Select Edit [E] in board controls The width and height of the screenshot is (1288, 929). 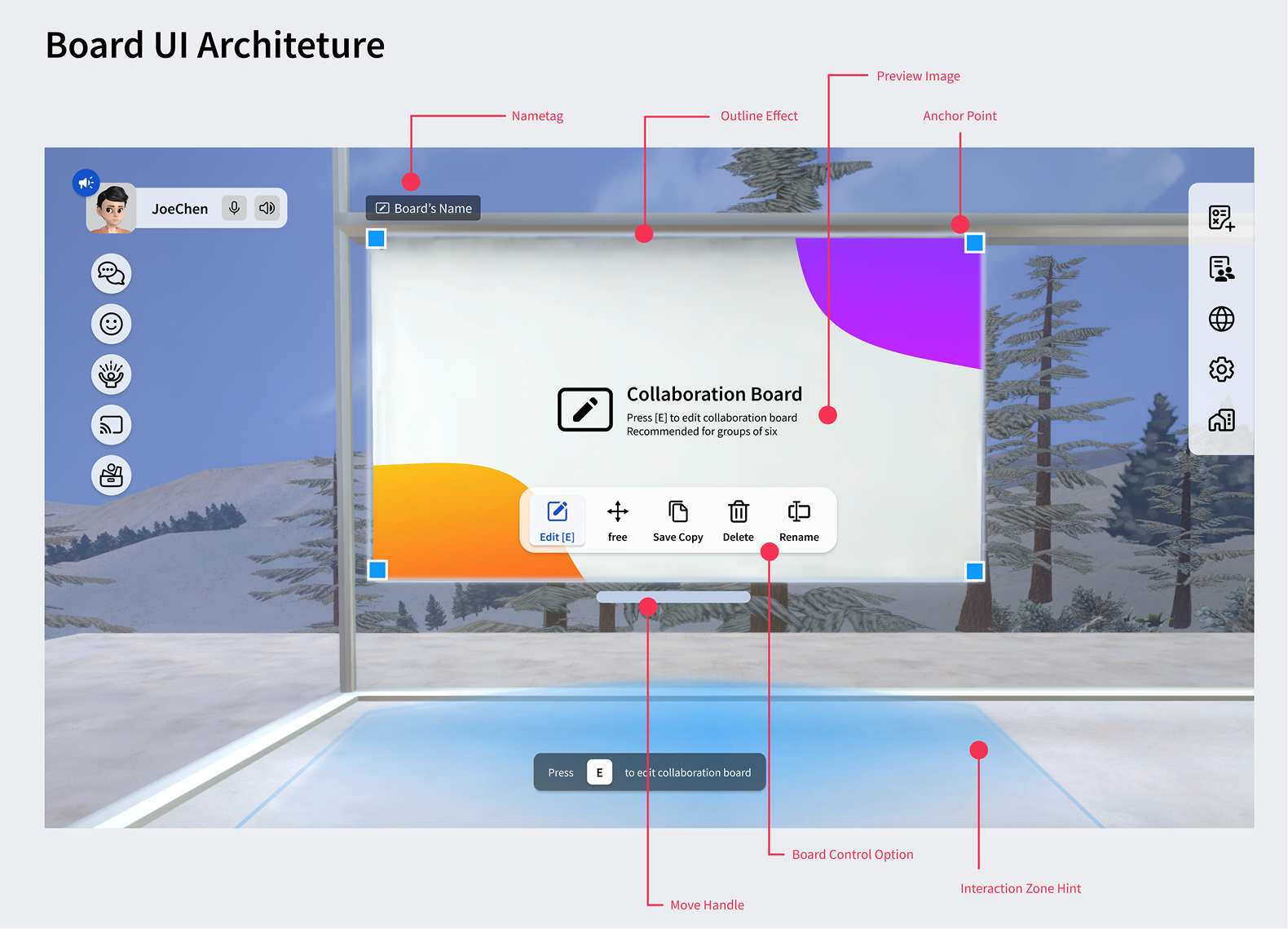(x=557, y=520)
